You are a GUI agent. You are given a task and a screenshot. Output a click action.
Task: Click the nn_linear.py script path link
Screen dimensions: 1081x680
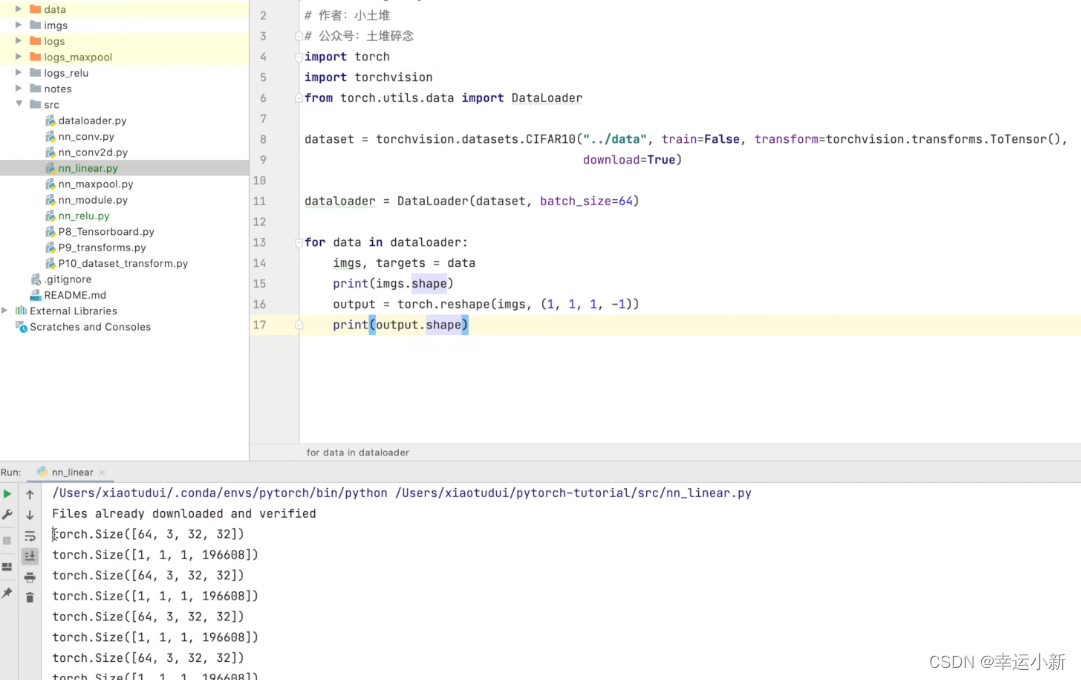574,493
